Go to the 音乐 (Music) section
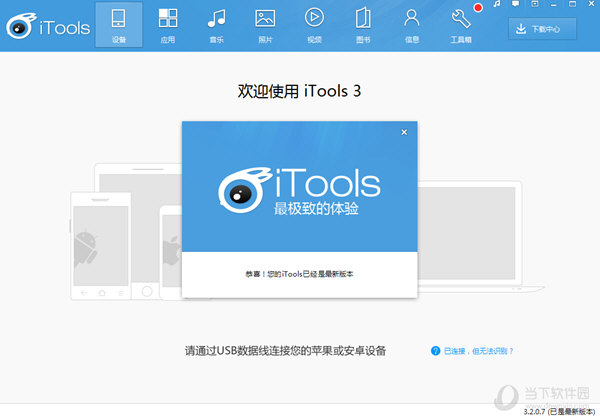Viewport: 600px width, 419px height. click(217, 24)
